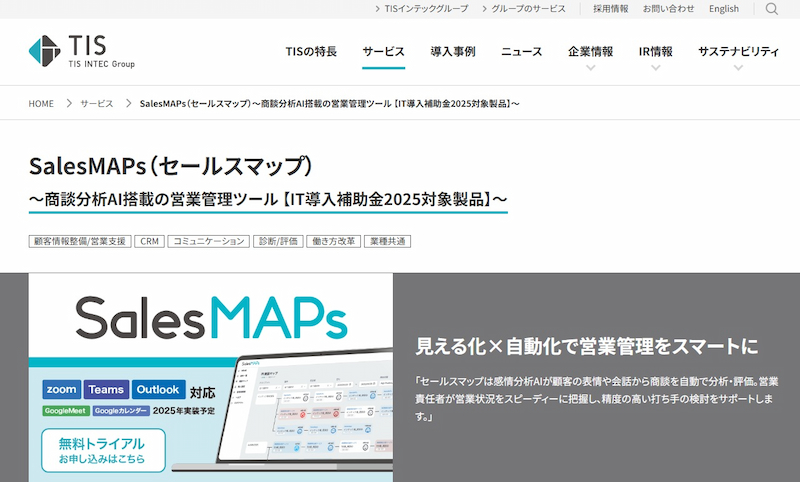Viewport: 800px width, 482px height.
Task: Click heading 見える化×自動化で営業管理をスマートに
Action: [587, 346]
